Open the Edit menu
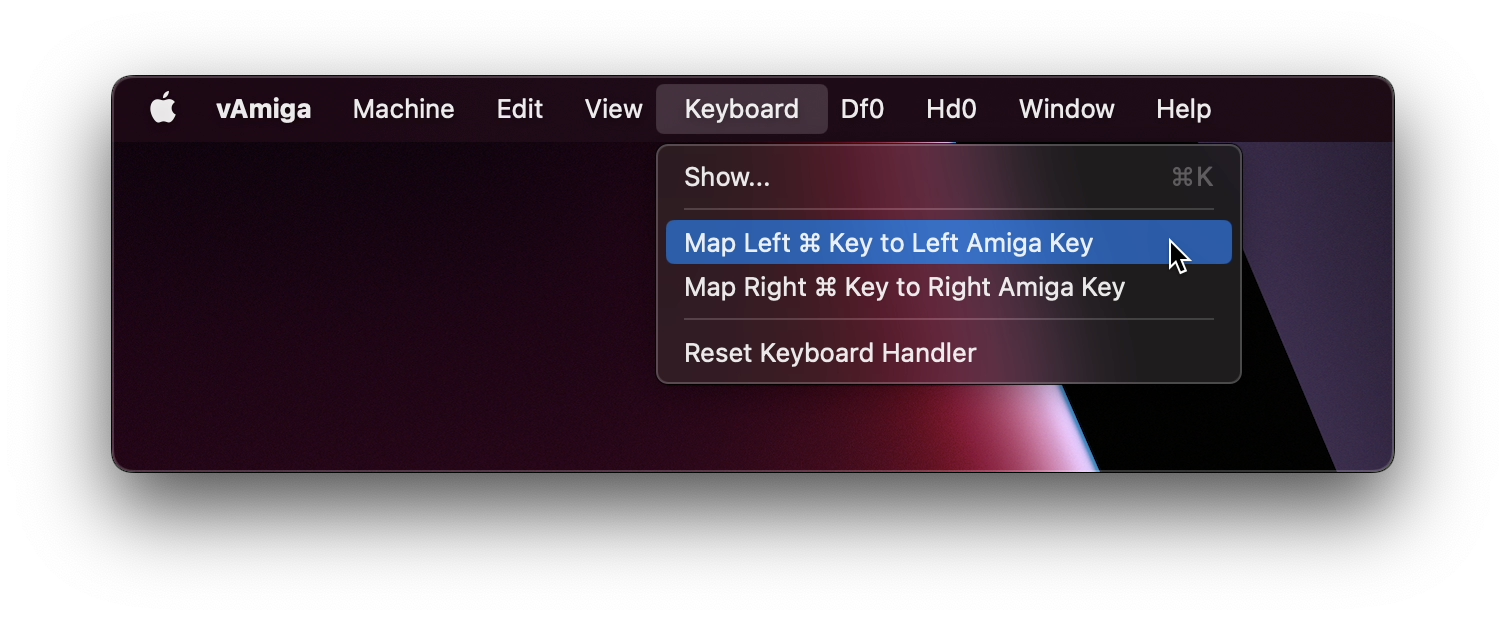This screenshot has width=1506, height=620. pos(519,109)
